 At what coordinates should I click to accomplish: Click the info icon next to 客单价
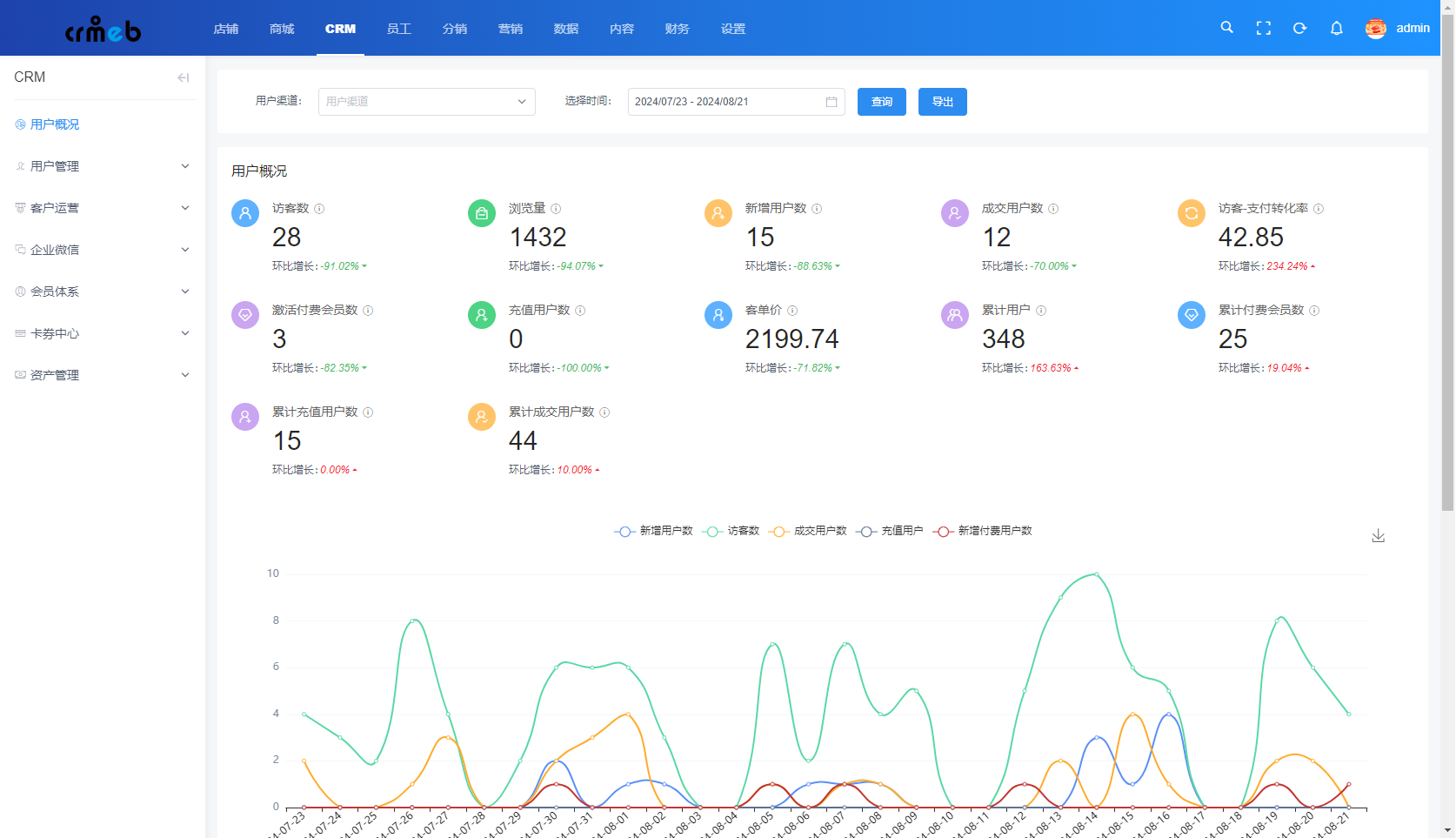[792, 311]
